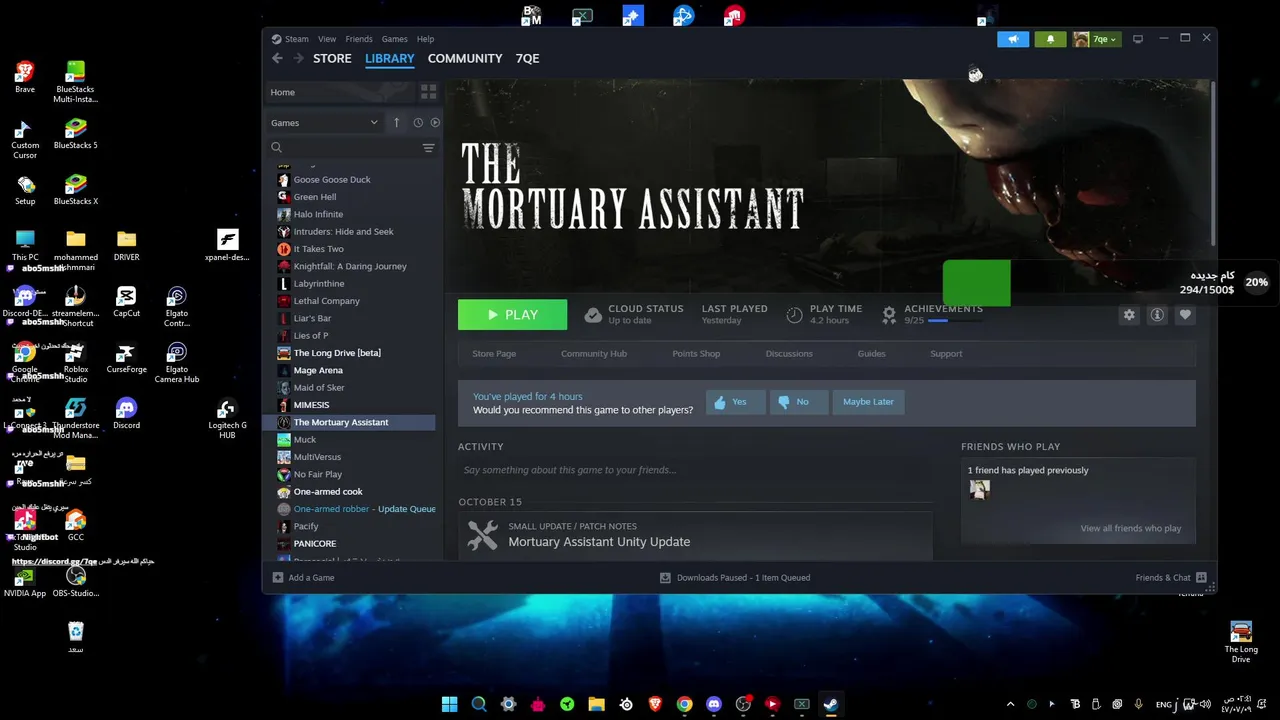Open the Community Hub link

click(594, 354)
